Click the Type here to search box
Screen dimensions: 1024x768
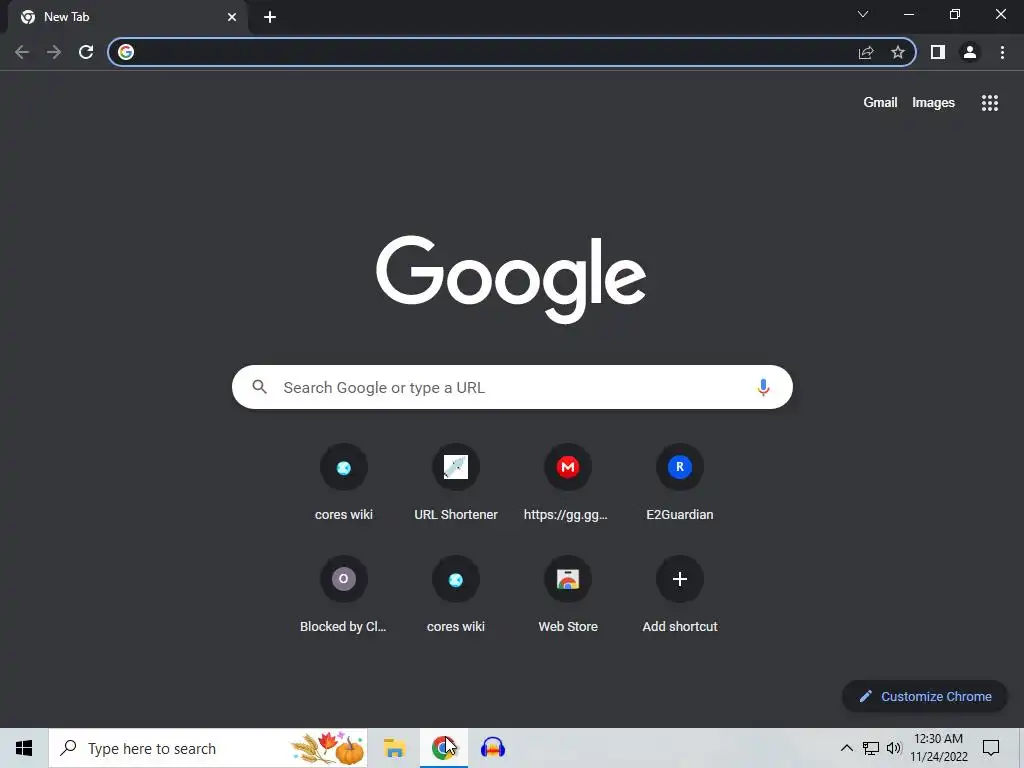(x=208, y=748)
